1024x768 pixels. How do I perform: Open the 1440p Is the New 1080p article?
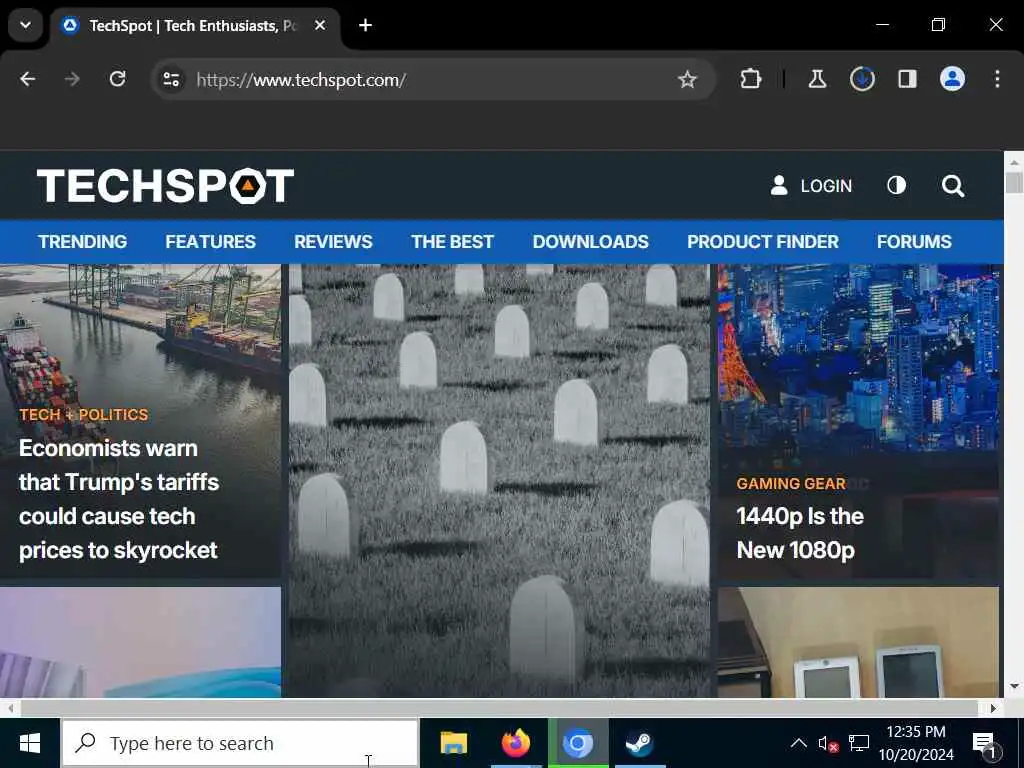tap(800, 533)
